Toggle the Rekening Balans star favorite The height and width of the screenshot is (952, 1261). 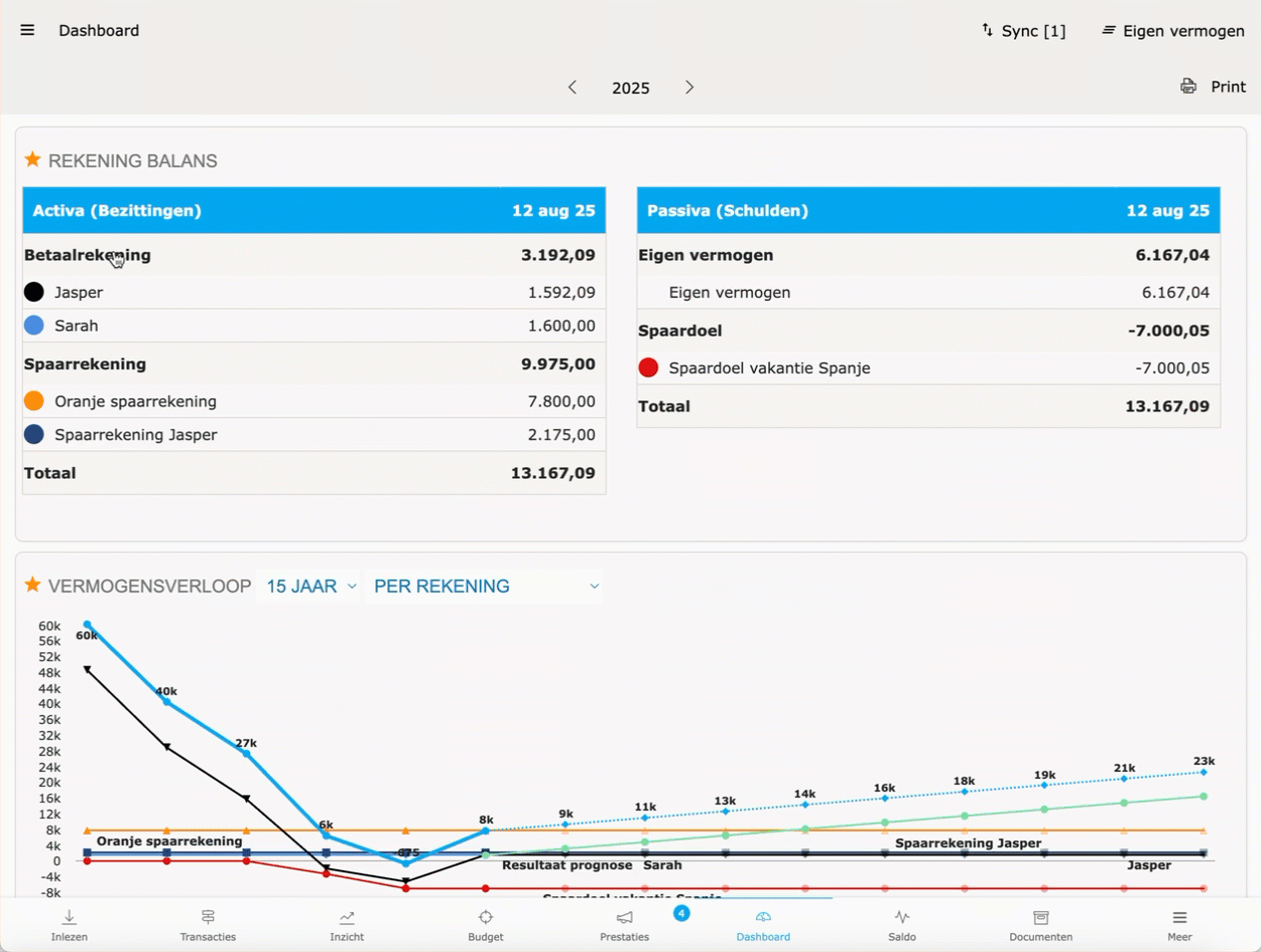(x=33, y=159)
